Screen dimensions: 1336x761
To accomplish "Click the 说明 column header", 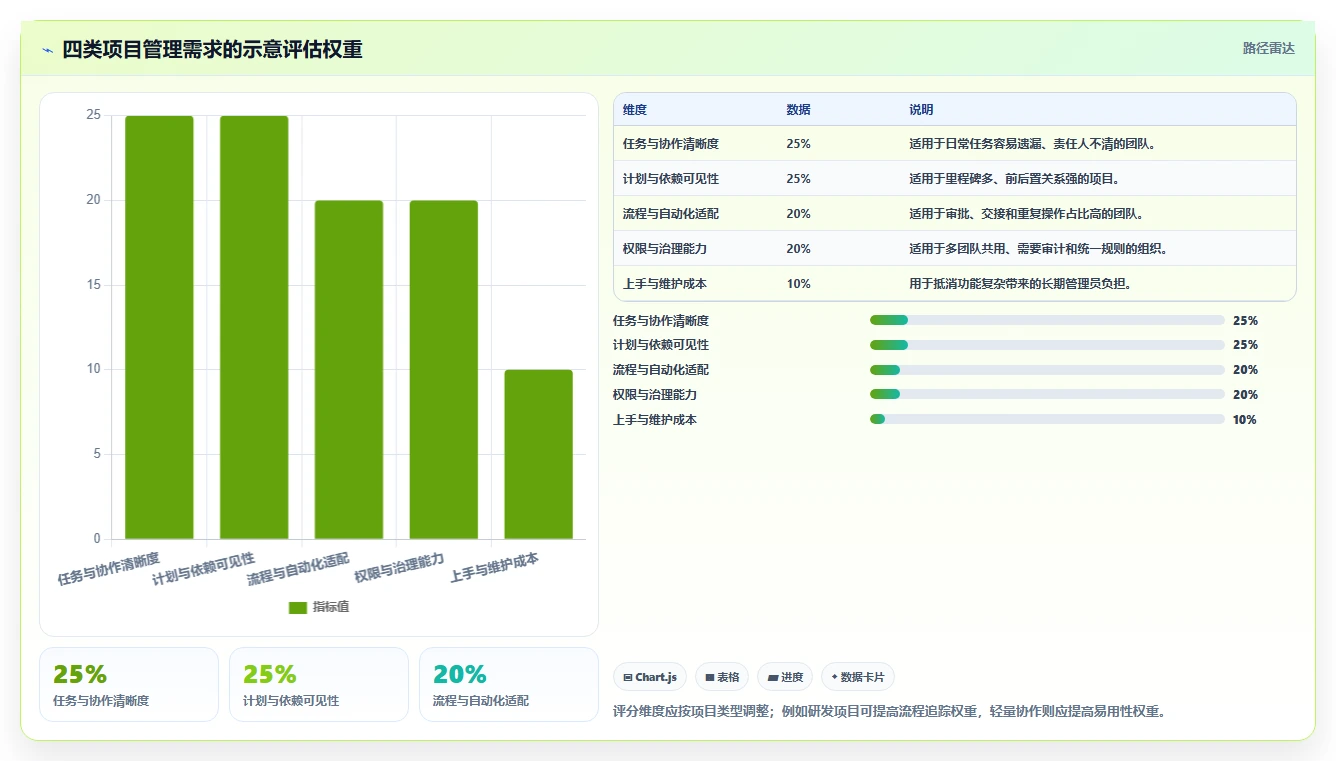I will [921, 110].
